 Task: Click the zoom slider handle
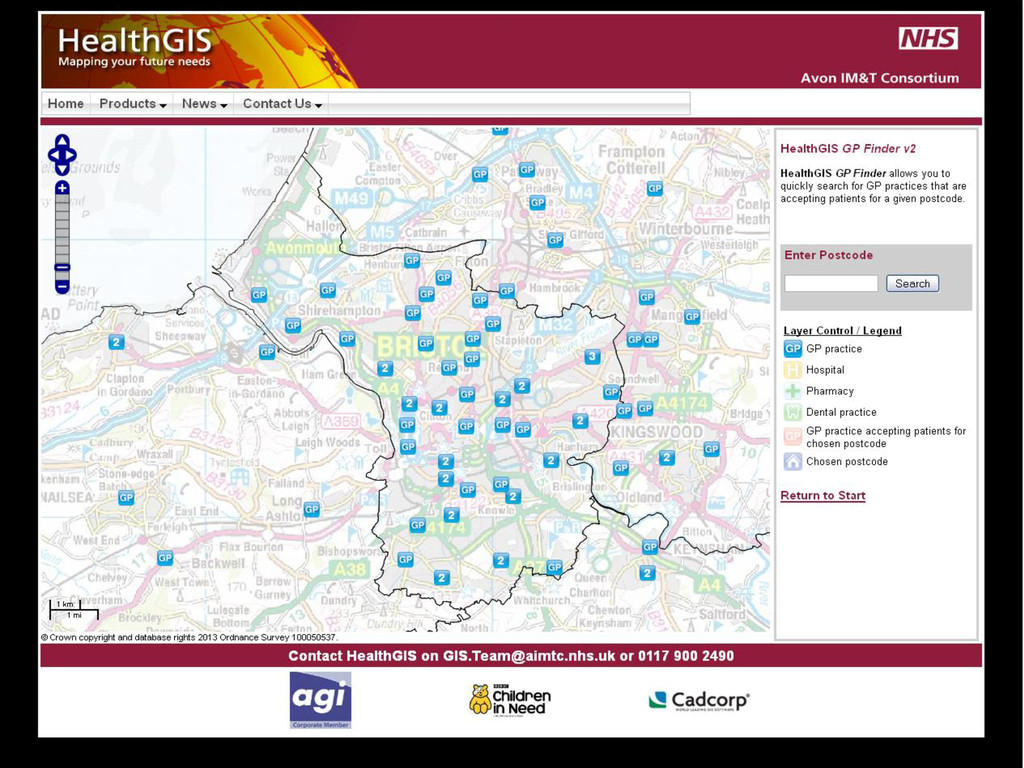pyautogui.click(x=62, y=267)
